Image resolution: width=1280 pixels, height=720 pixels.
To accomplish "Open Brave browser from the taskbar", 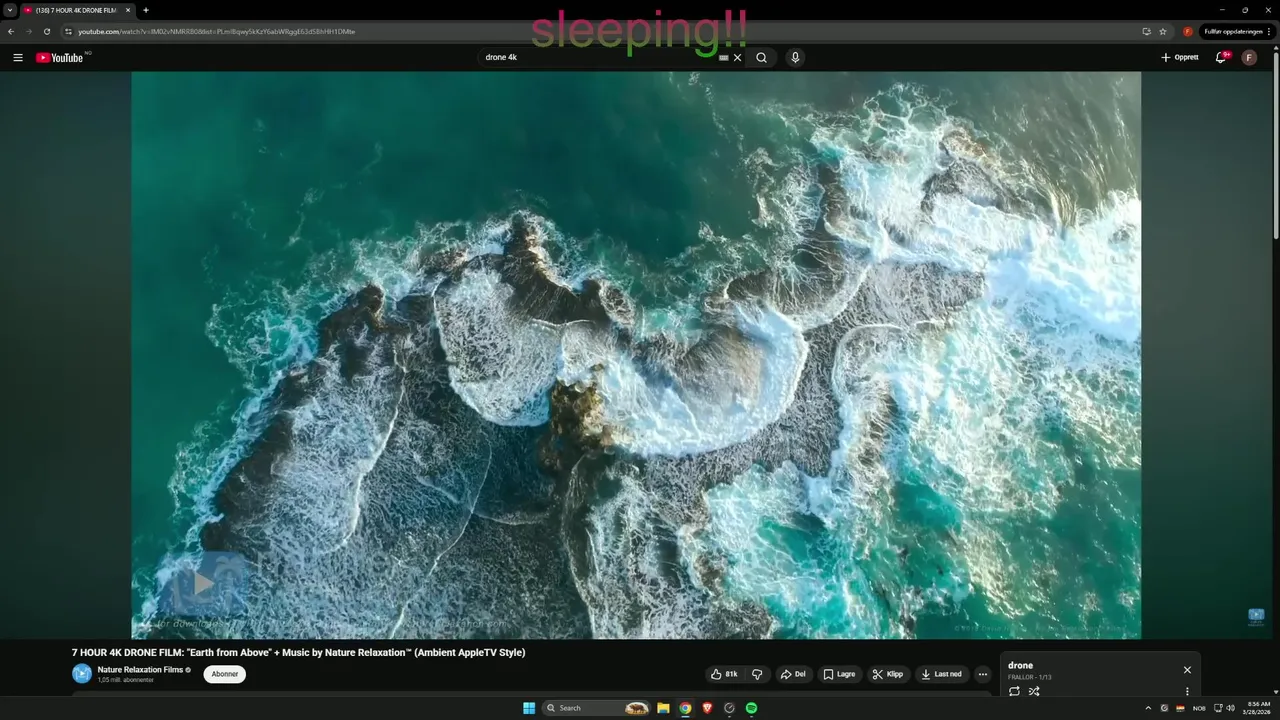I will (707, 708).
